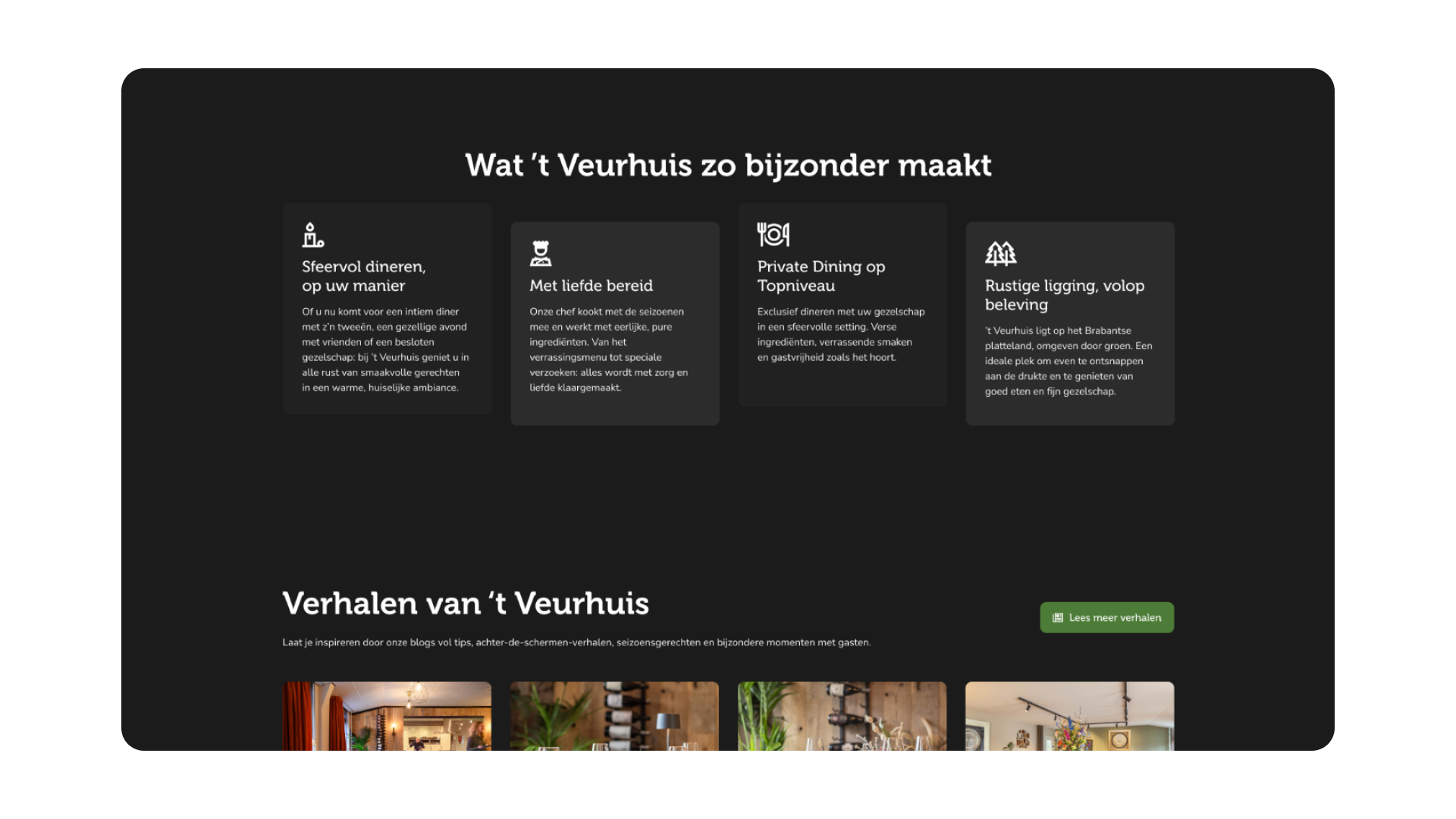
Task: Click the Verhalen van 't Veurhuis heading
Action: click(x=466, y=604)
